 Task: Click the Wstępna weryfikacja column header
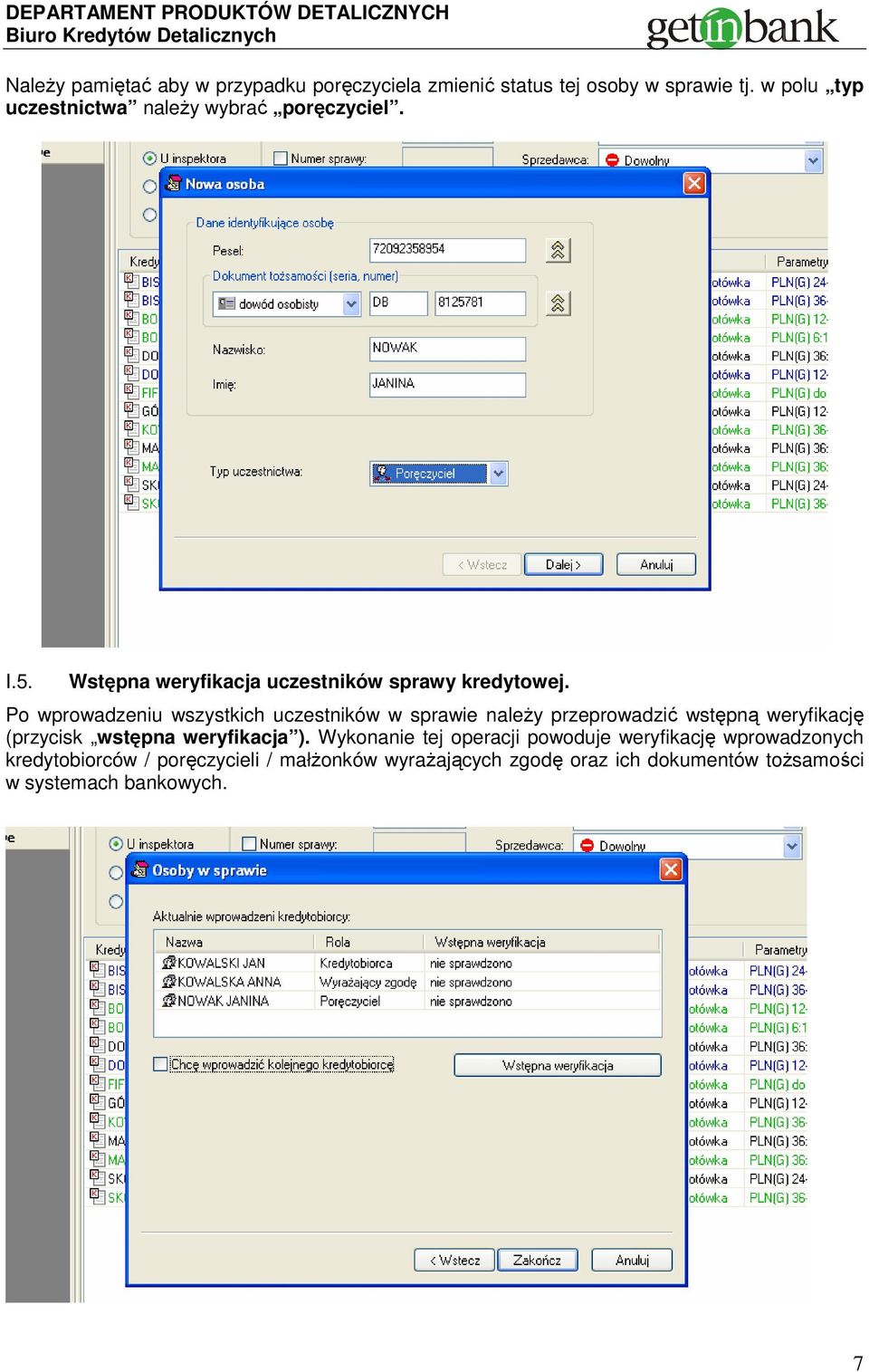pyautogui.click(x=541, y=942)
